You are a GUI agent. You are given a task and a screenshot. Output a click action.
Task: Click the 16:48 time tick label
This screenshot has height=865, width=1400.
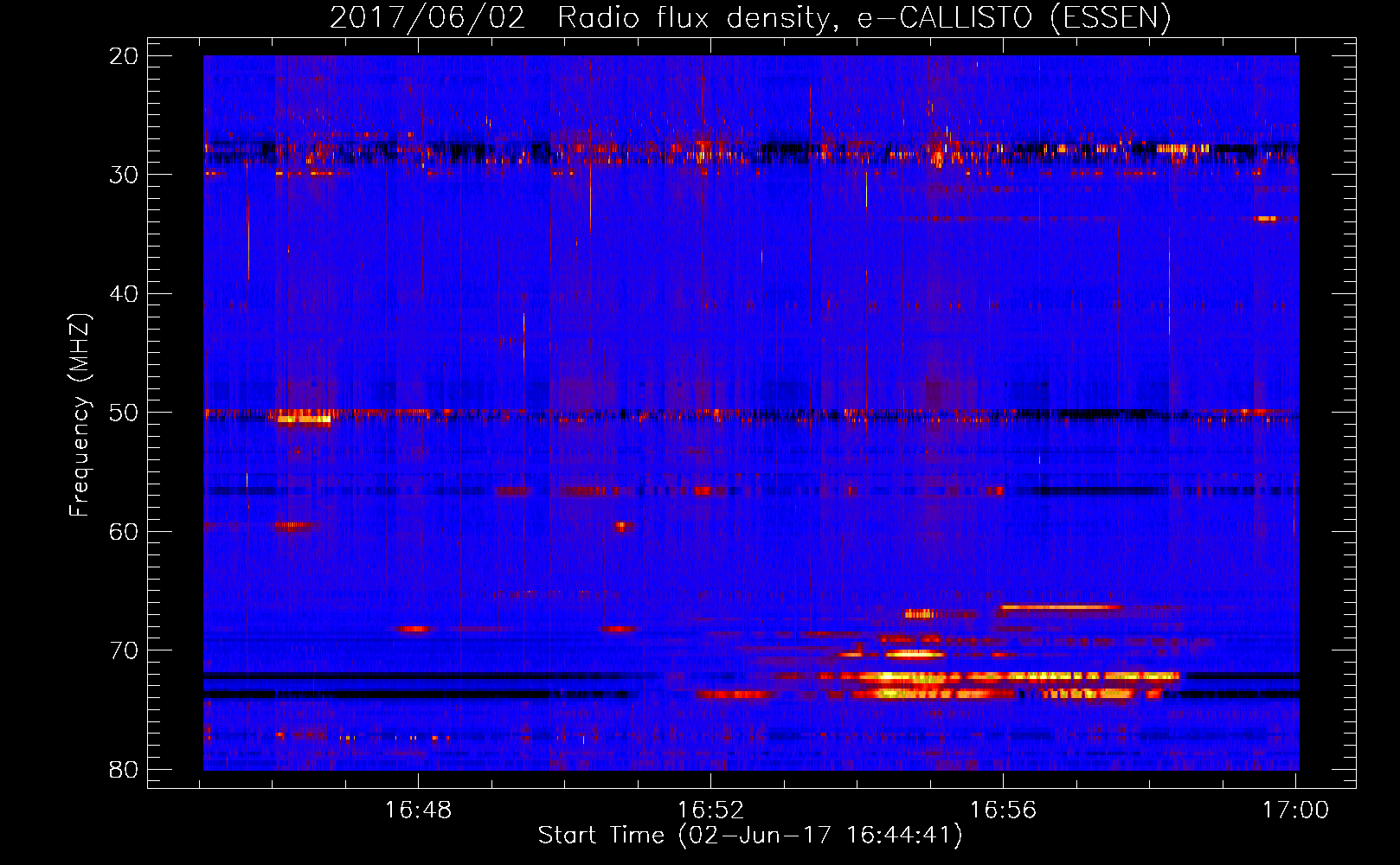coord(418,810)
